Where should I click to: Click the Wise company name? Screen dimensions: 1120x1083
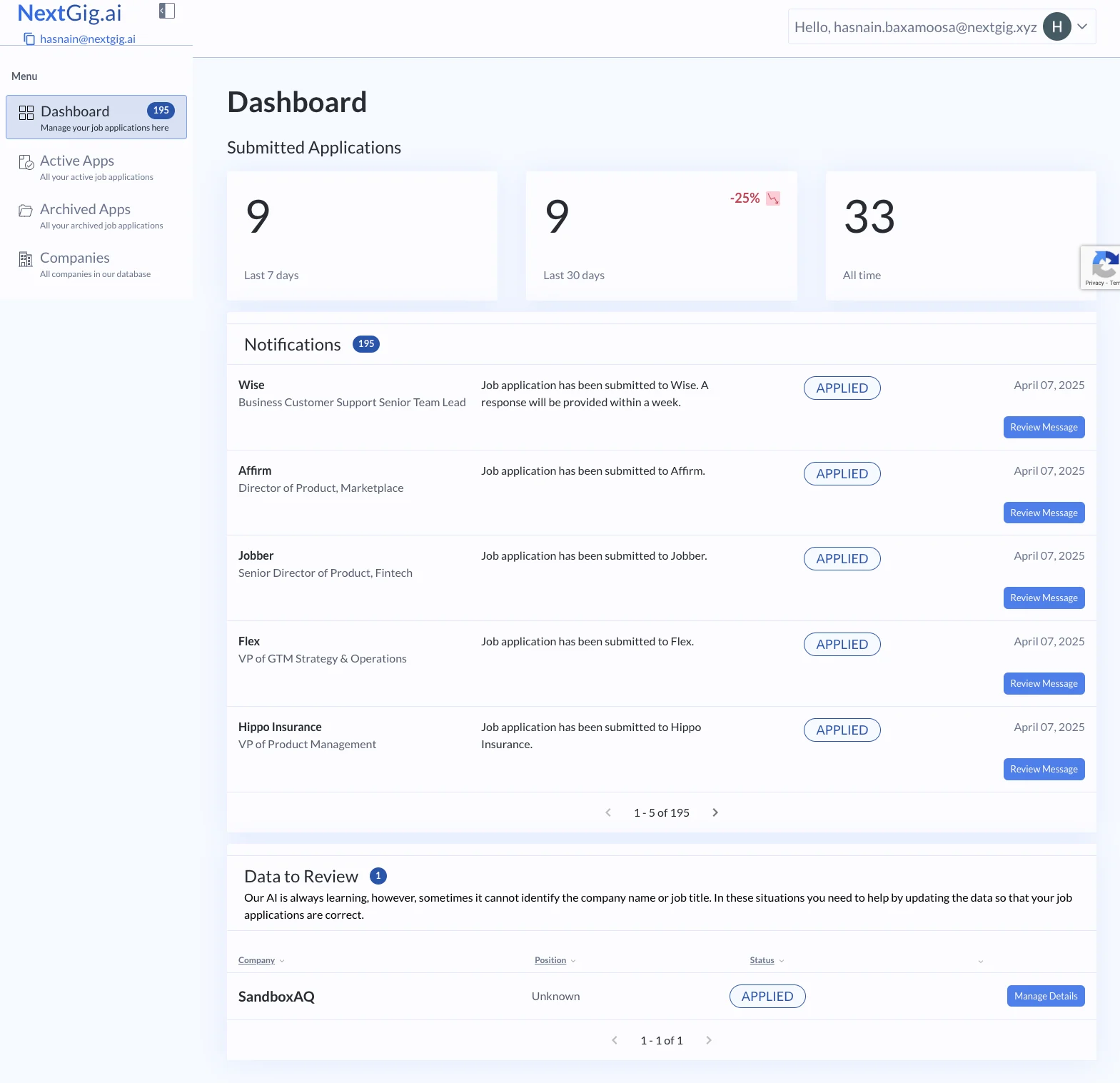[x=251, y=385]
